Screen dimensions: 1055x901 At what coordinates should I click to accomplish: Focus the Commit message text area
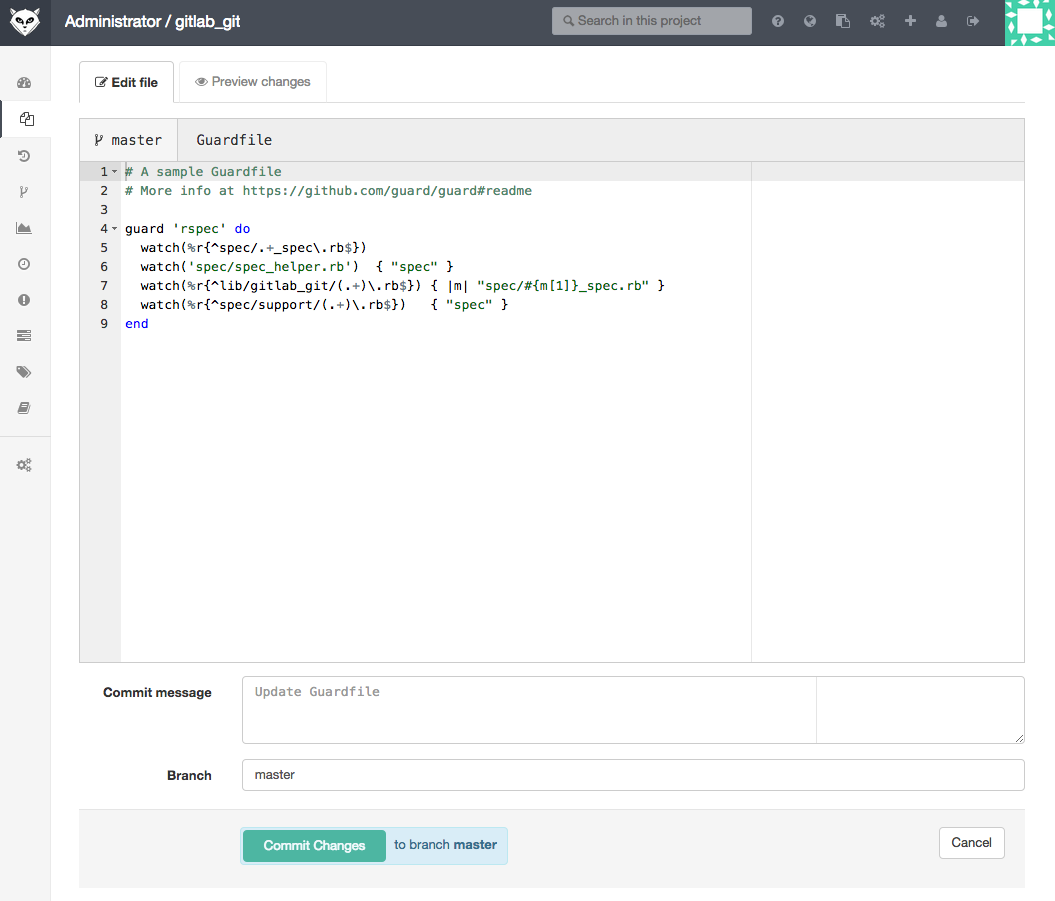point(633,710)
